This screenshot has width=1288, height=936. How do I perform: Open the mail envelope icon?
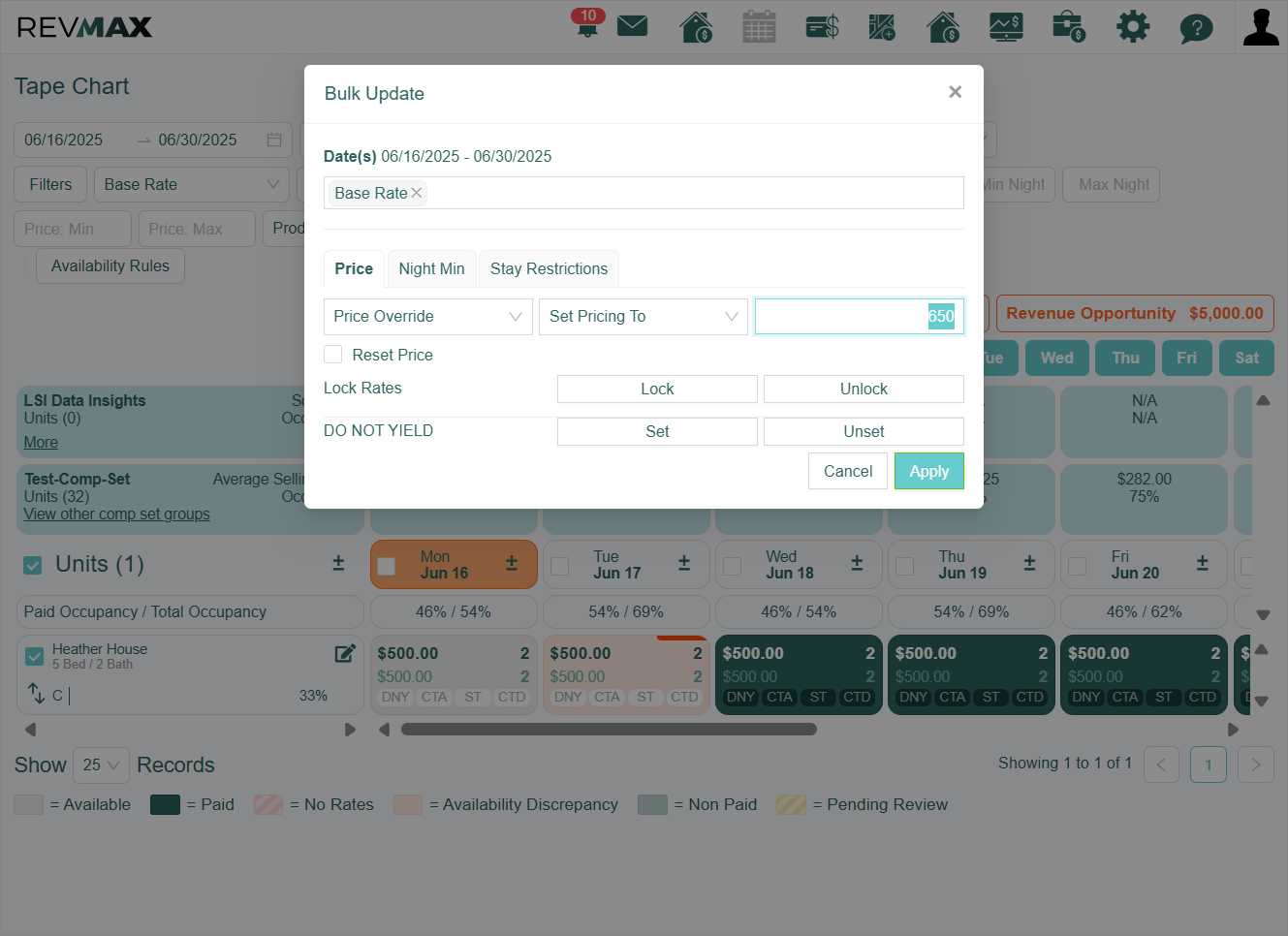coord(632,25)
